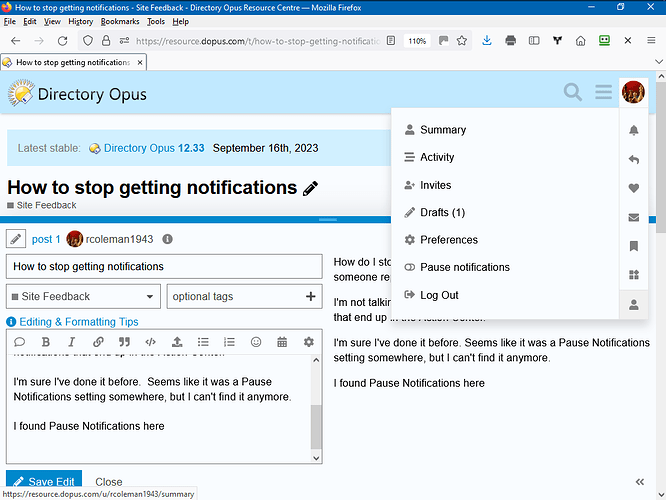Click the quote whole post speech bubble icon
The height and width of the screenshot is (500, 666).
pyautogui.click(x=20, y=342)
